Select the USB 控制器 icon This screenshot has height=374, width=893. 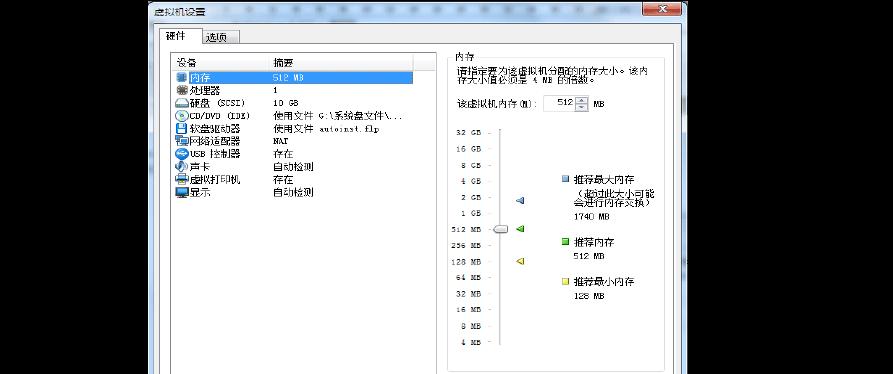pos(182,154)
